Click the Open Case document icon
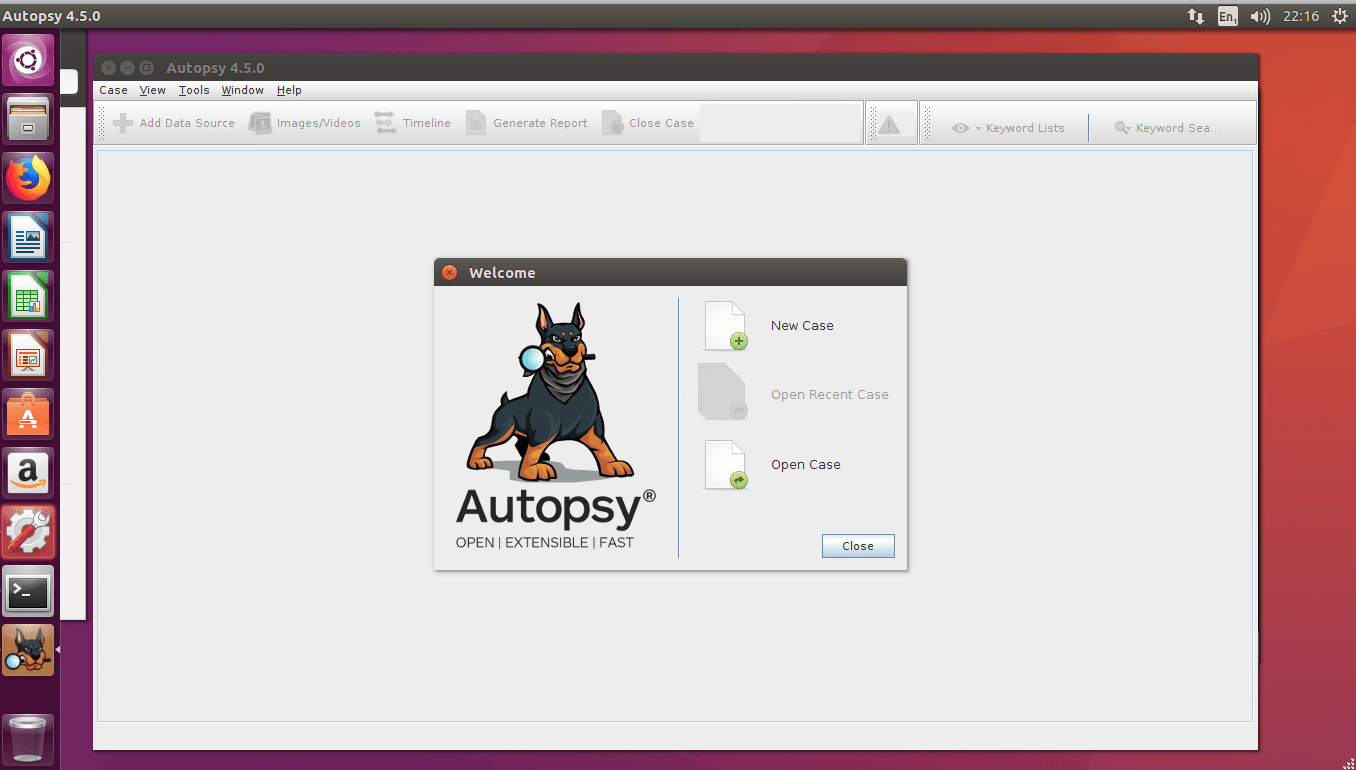This screenshot has width=1356, height=770. point(726,465)
